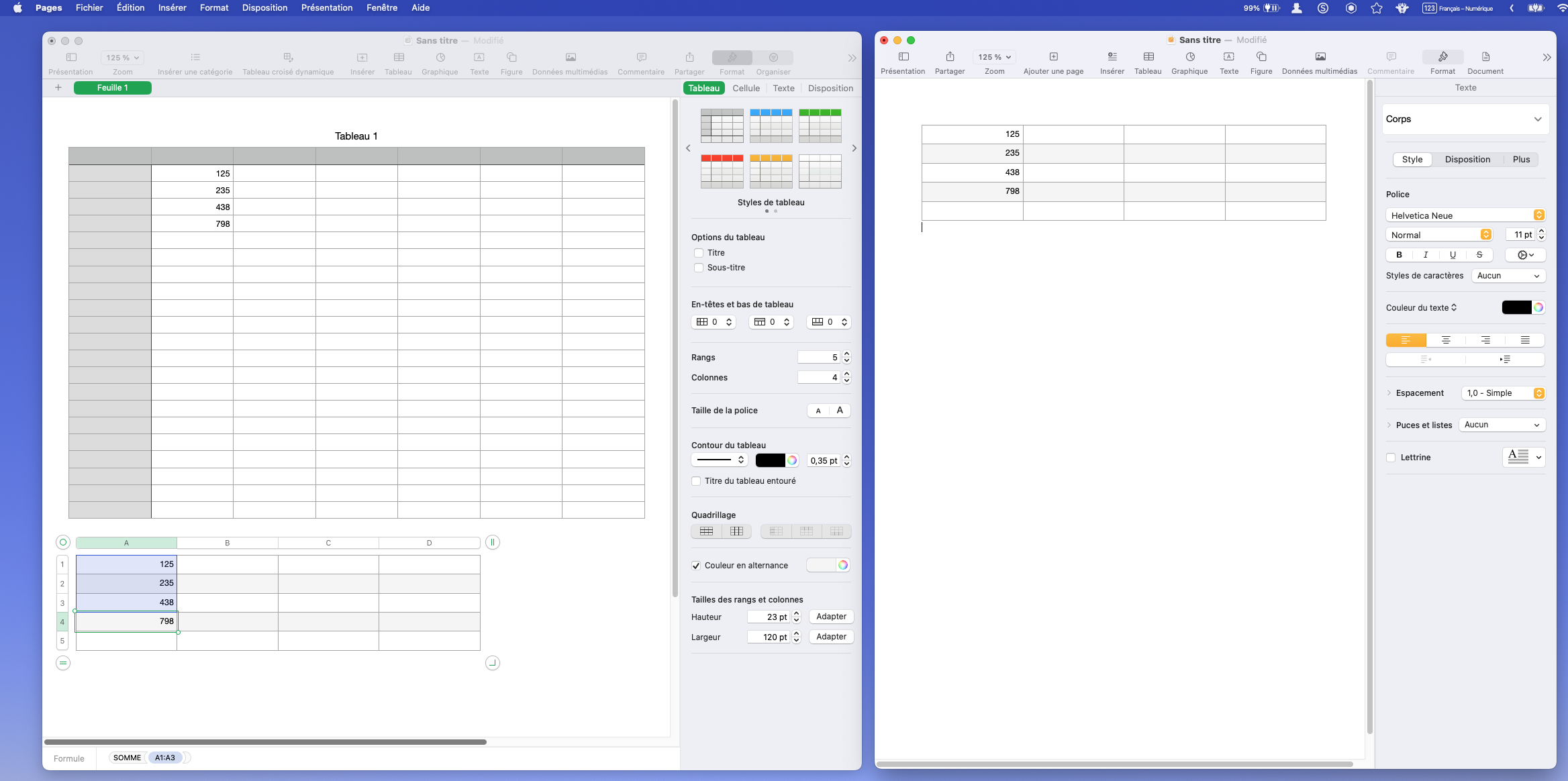Enable the Titre checkbox
1568x781 pixels.
pyautogui.click(x=699, y=253)
